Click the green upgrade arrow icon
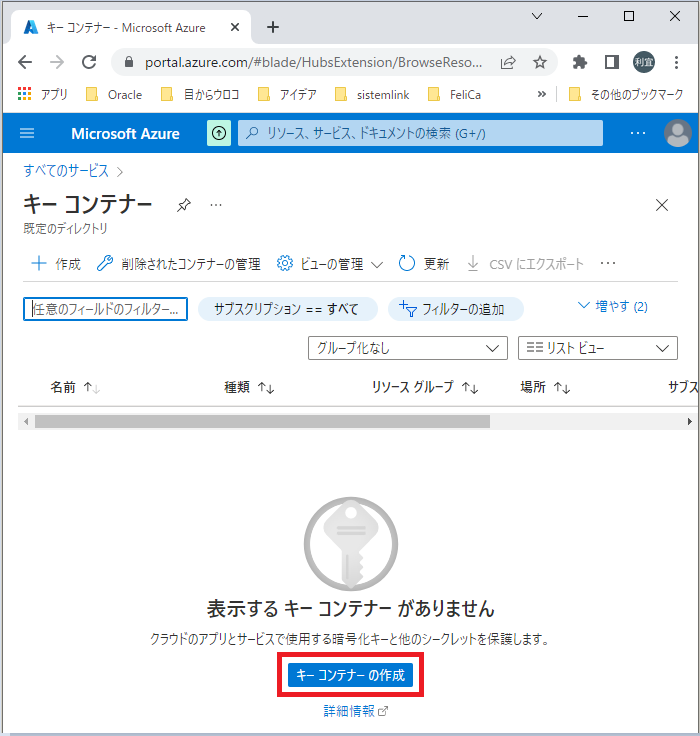Image resolution: width=700 pixels, height=736 pixels. click(x=219, y=133)
